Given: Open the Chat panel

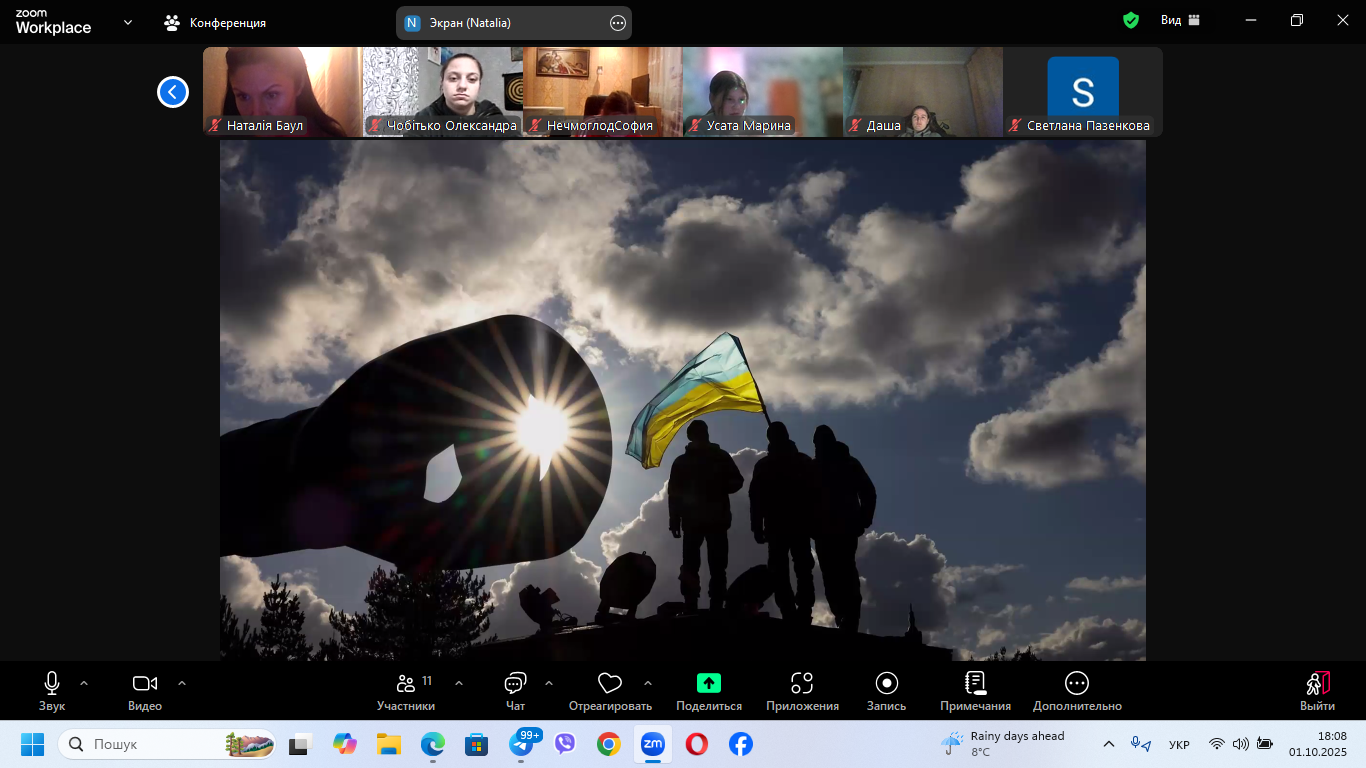Looking at the screenshot, I should [515, 684].
